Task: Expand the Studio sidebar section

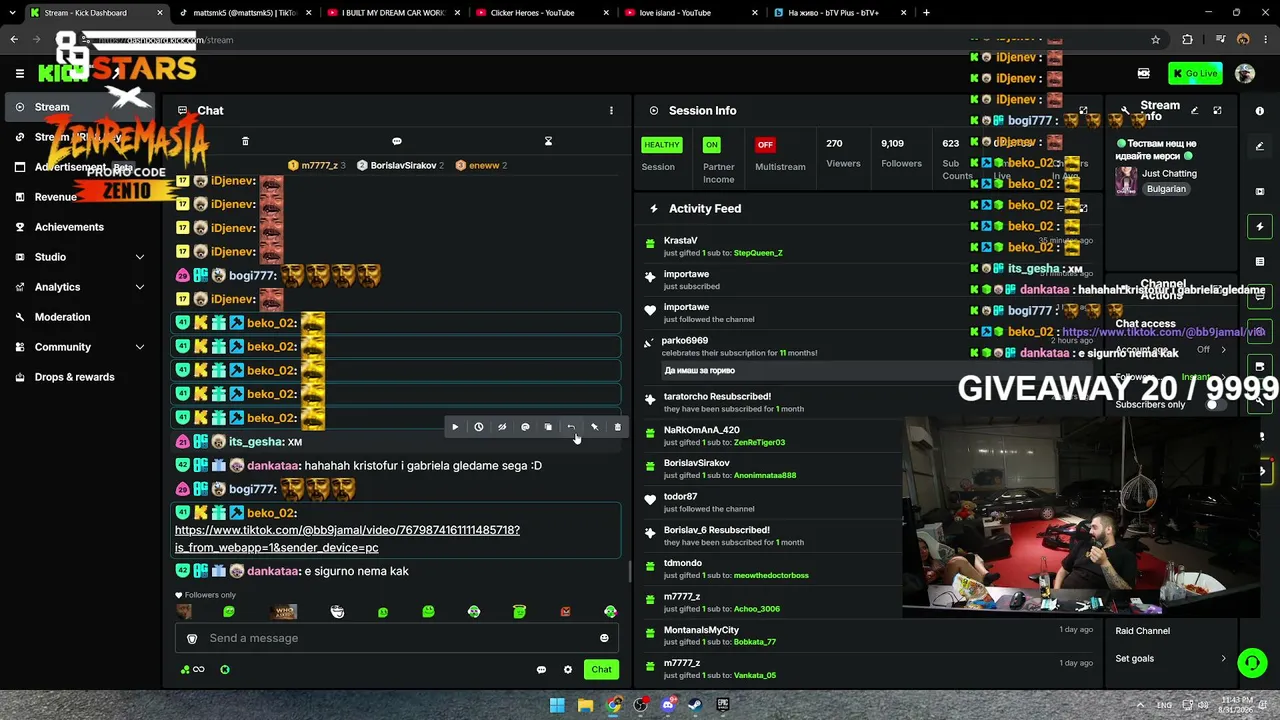Action: (140, 257)
